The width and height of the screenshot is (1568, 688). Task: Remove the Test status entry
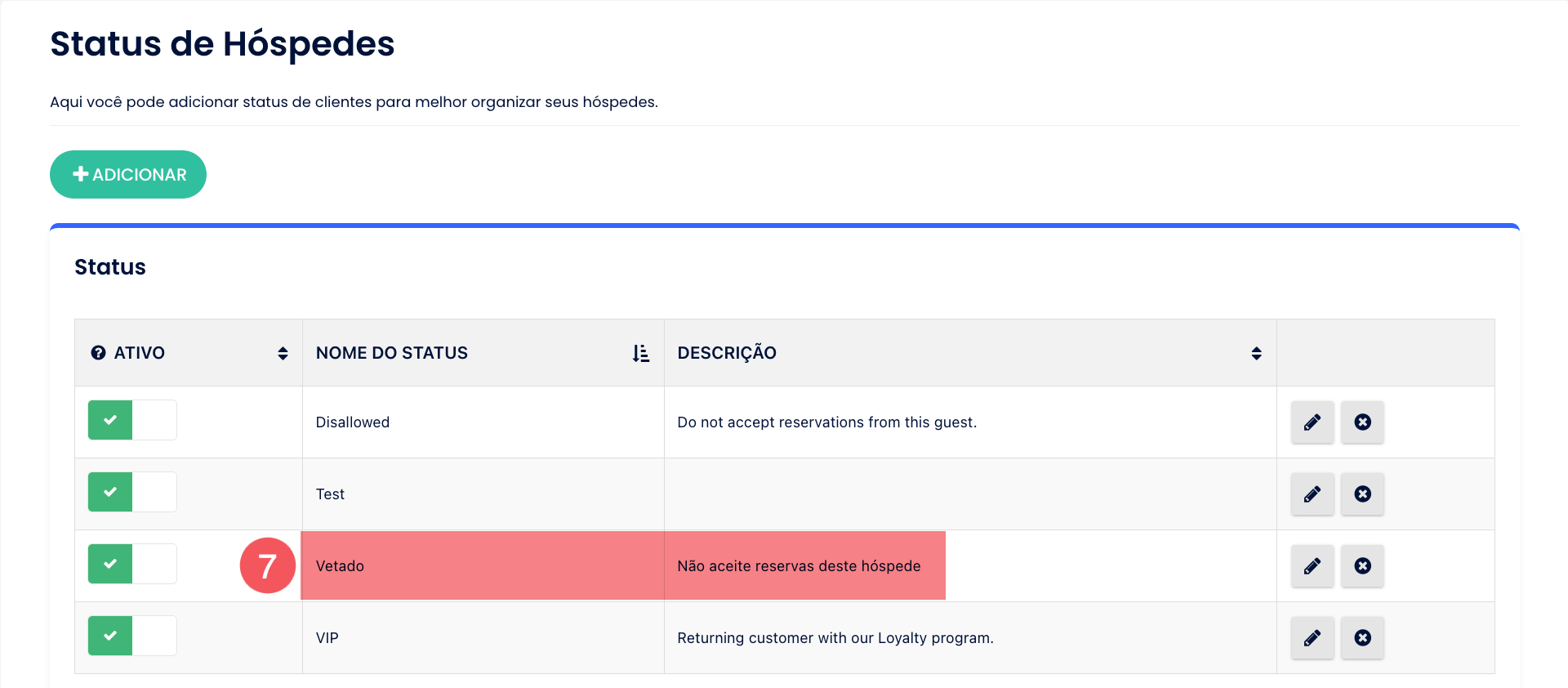click(x=1362, y=494)
